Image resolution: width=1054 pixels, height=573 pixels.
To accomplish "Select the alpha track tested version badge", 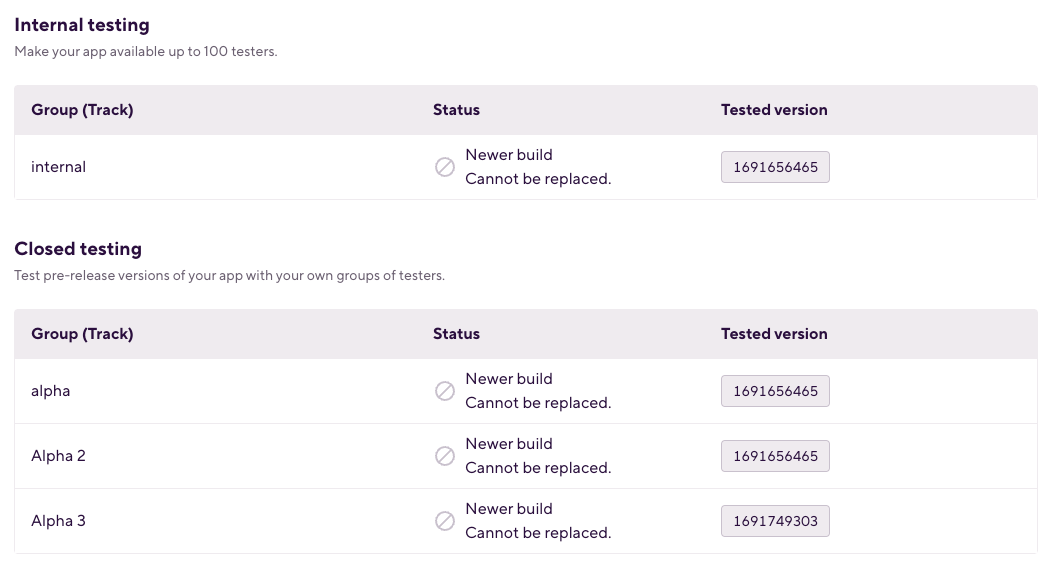I will (x=775, y=391).
